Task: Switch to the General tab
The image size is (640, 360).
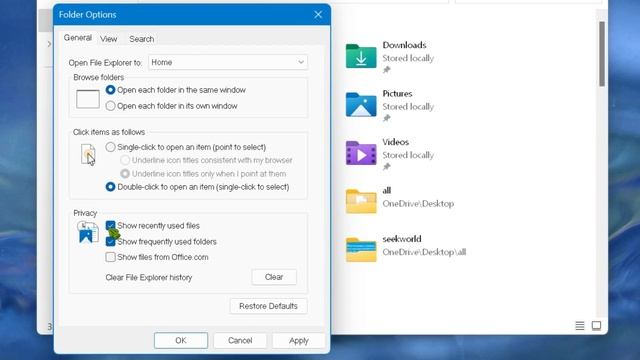Action: 78,38
